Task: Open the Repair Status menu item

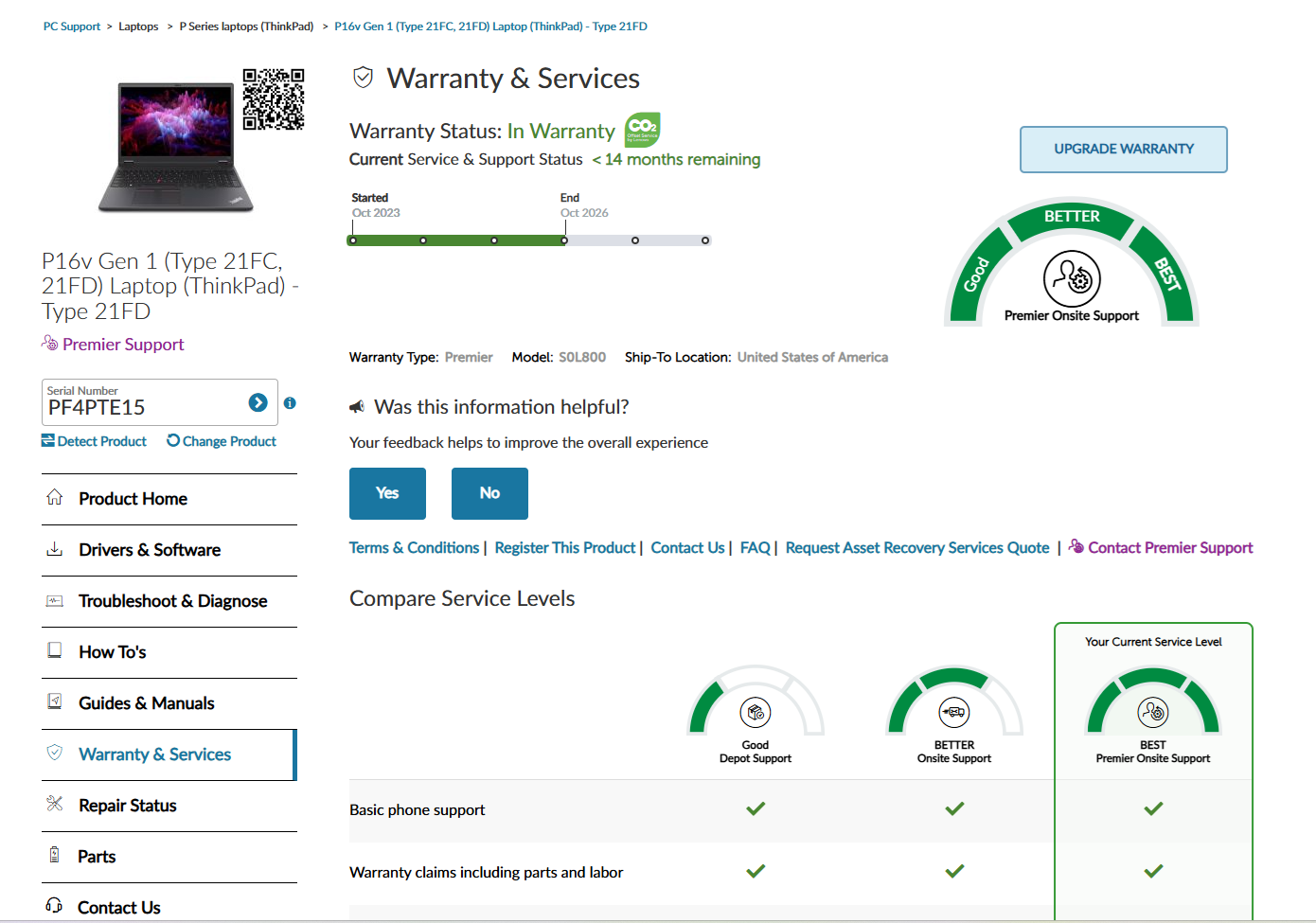Action: [128, 806]
